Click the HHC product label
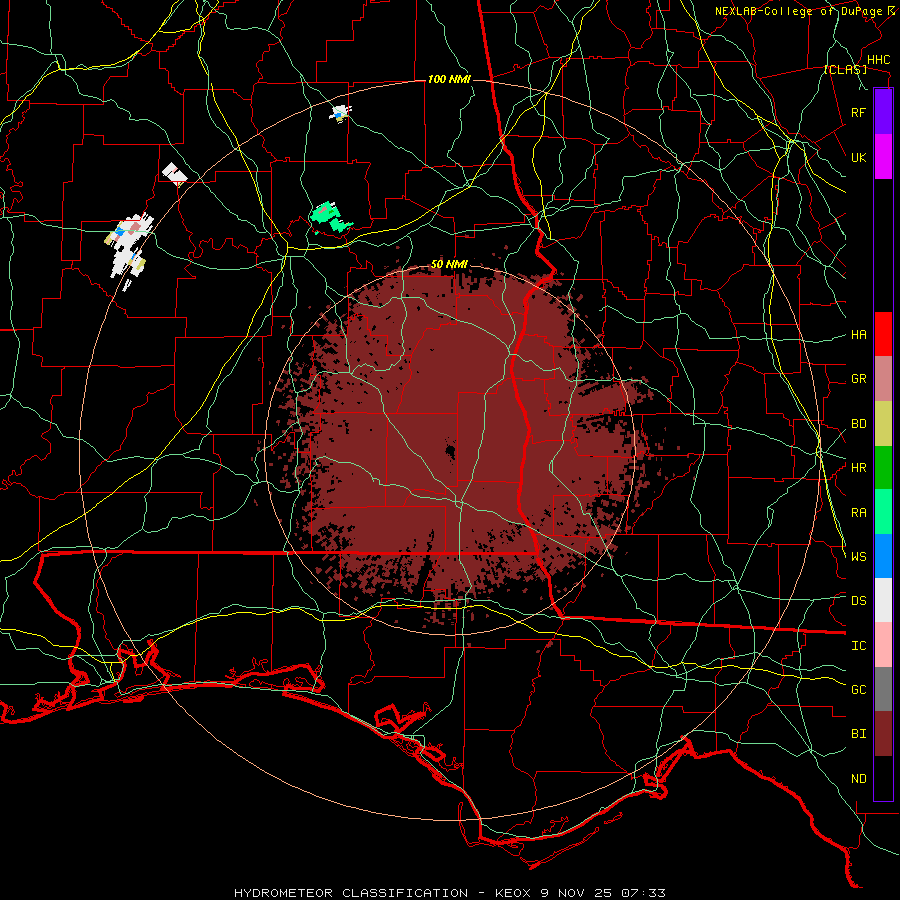This screenshot has width=900, height=900. (878, 60)
